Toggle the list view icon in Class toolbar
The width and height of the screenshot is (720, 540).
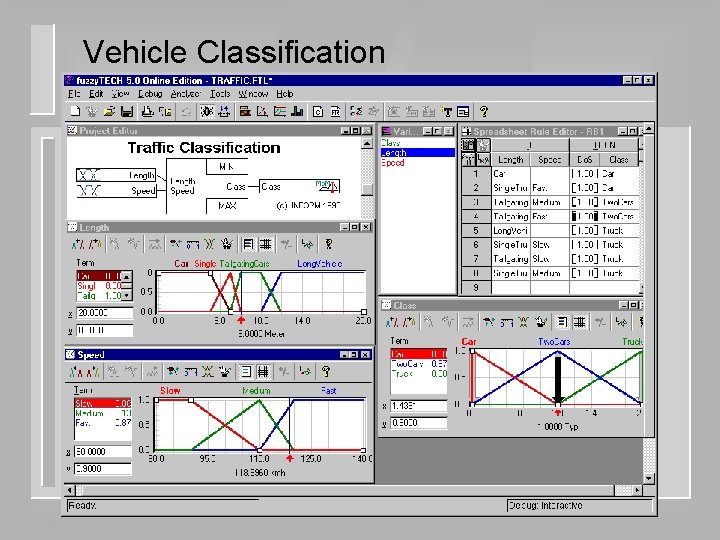(562, 322)
